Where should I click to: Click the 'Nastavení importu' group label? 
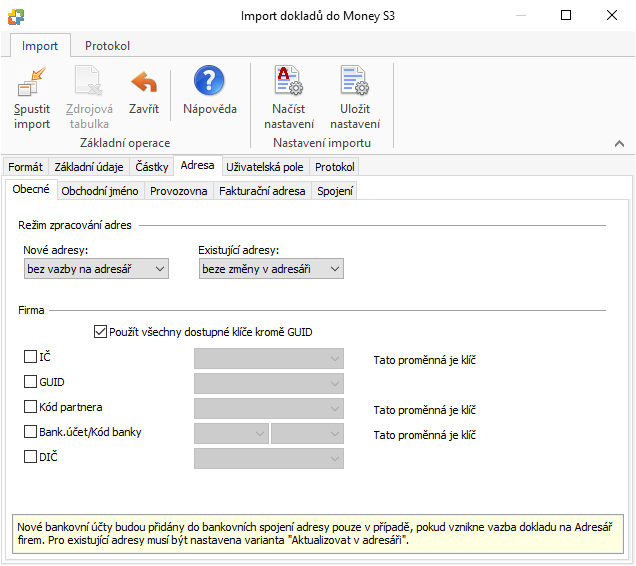coord(322,143)
